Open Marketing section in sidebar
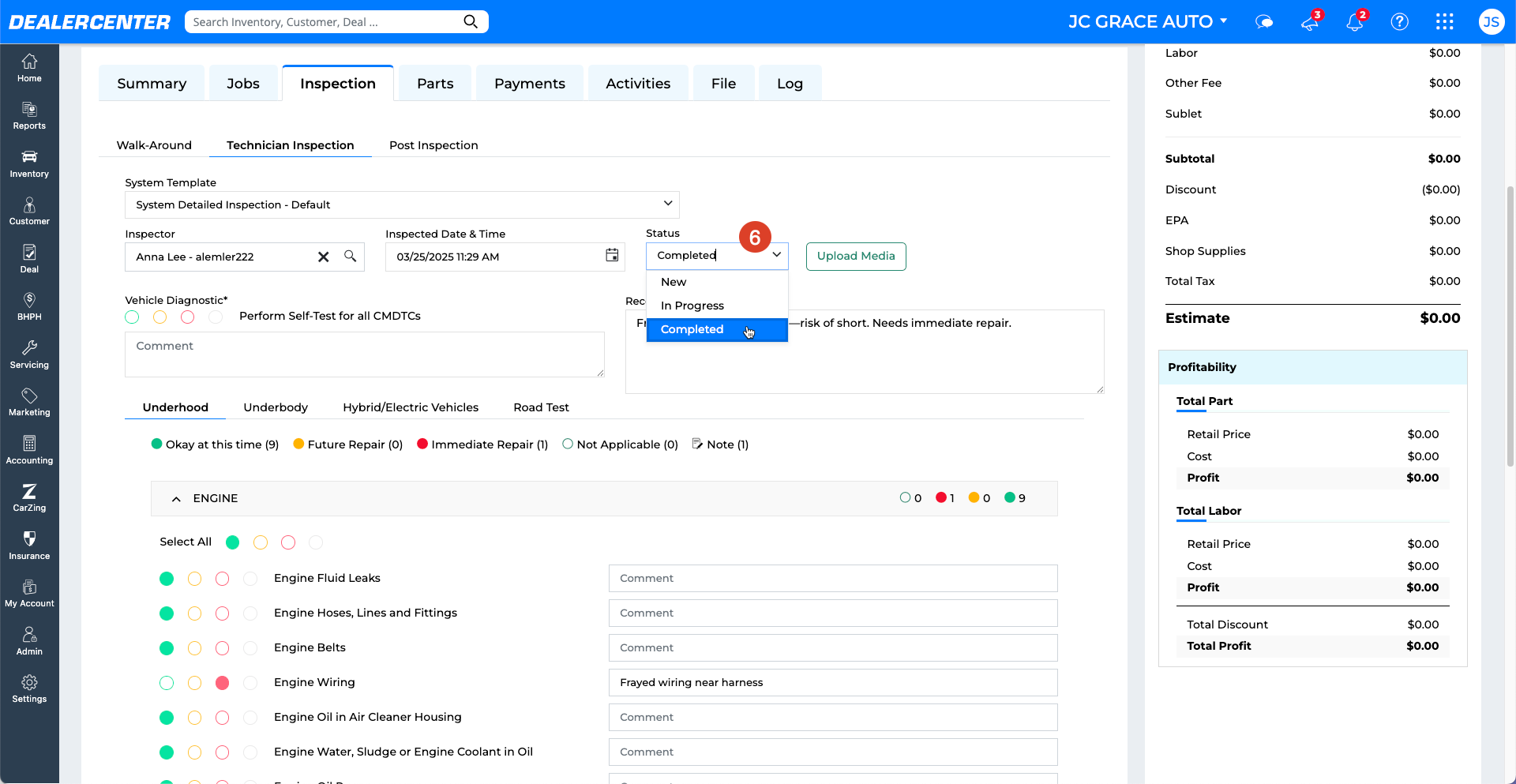The width and height of the screenshot is (1516, 784). pos(29,403)
